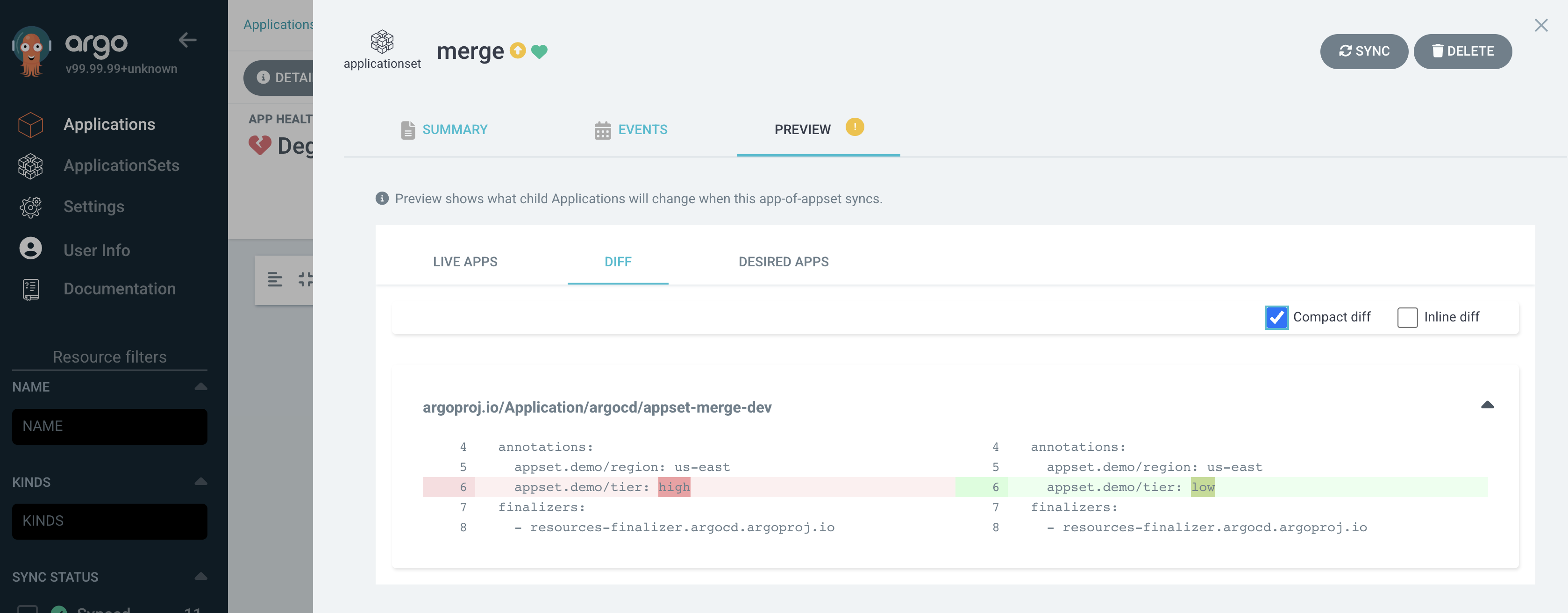Screen dimensions: 1568x613
Task: Click the User Info avatar icon
Action: tap(30, 249)
